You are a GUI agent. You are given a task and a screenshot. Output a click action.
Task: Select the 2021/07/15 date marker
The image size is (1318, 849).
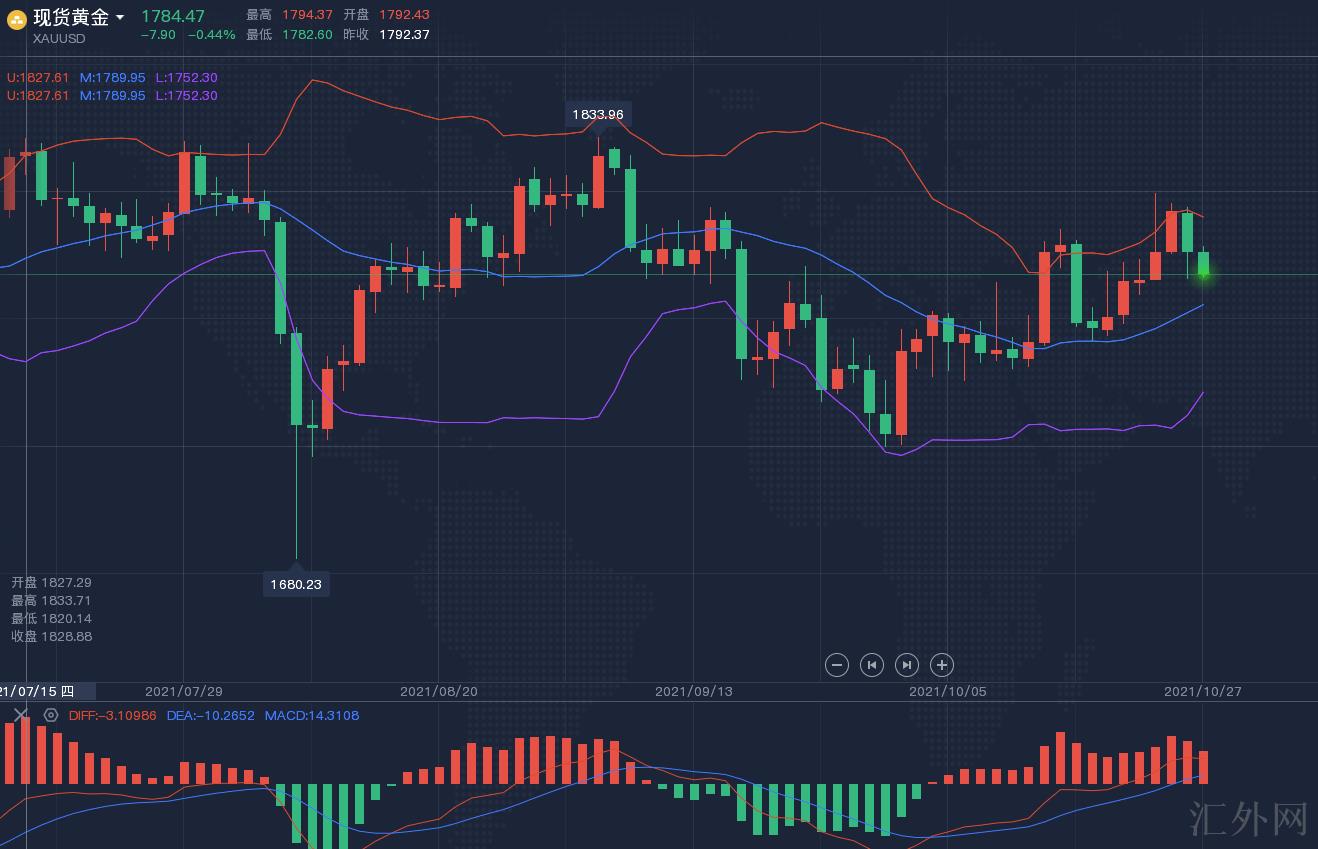pyautogui.click(x=40, y=691)
